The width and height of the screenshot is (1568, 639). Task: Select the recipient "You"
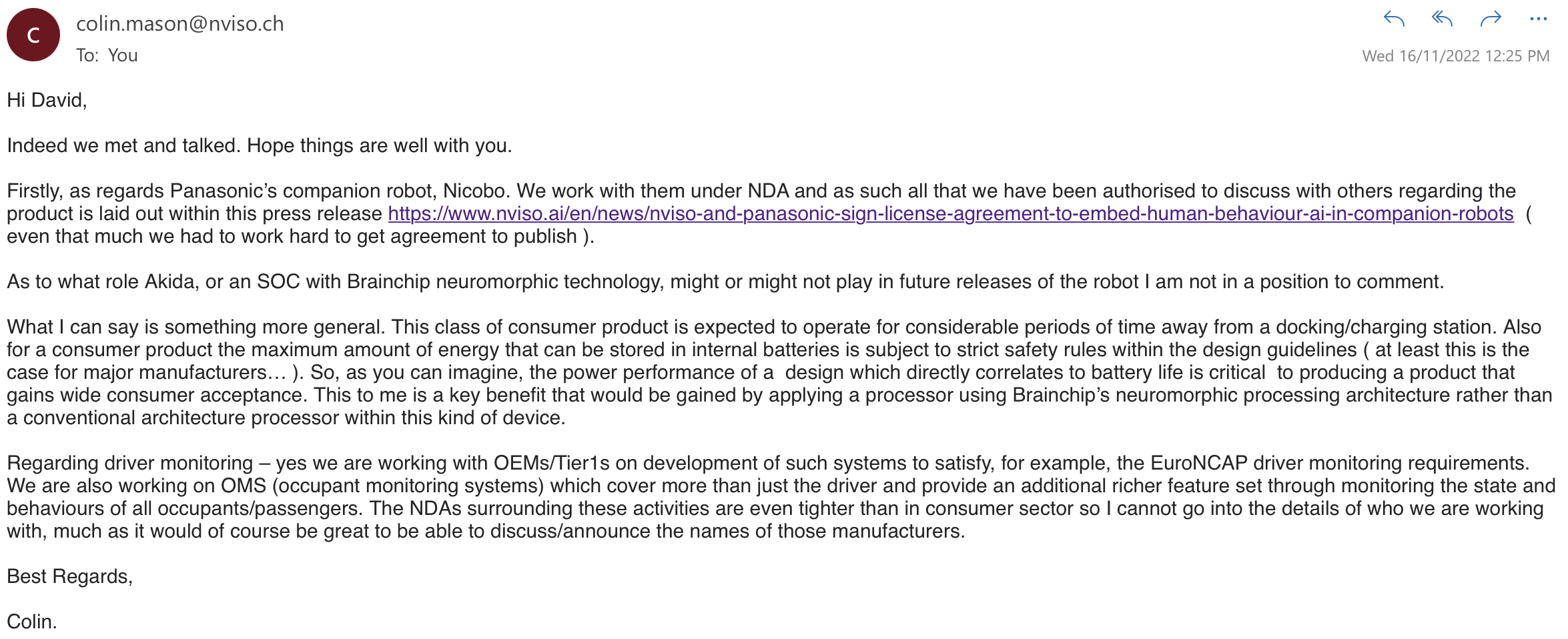click(123, 55)
